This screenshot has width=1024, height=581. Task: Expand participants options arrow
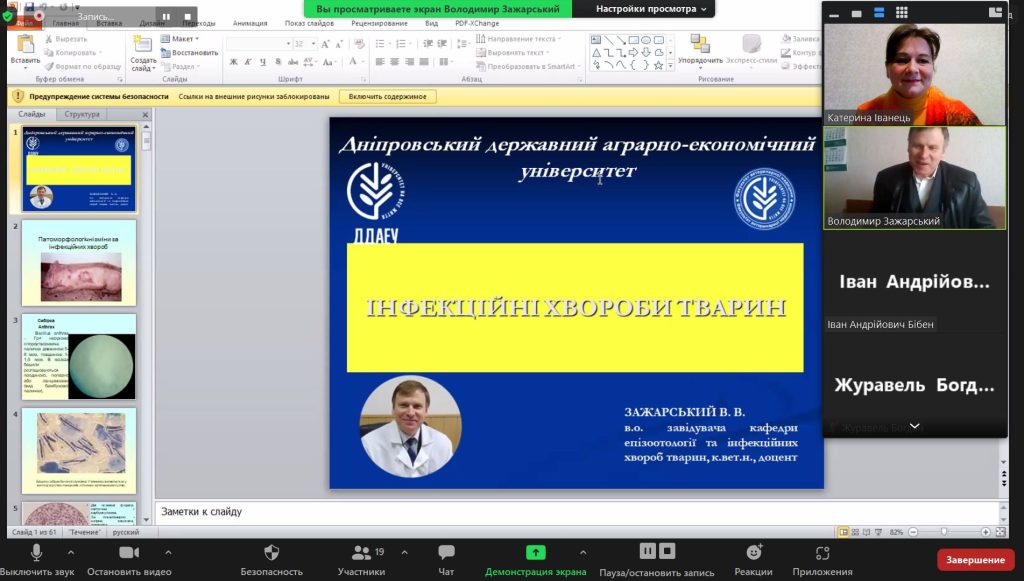[404, 552]
